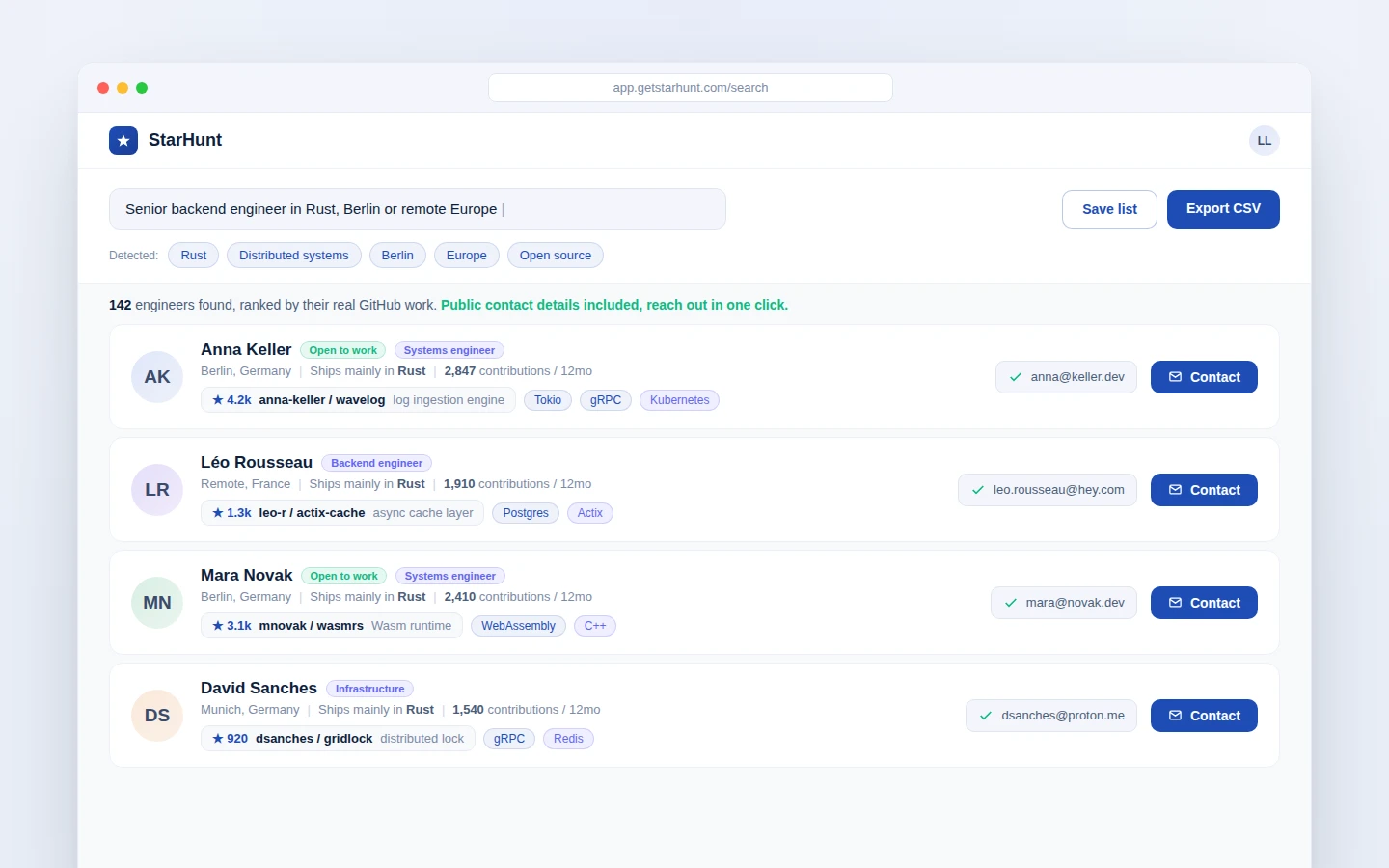Click Mara Novak's Open to work badge
Screen dimensions: 1389x868
[x=344, y=577]
